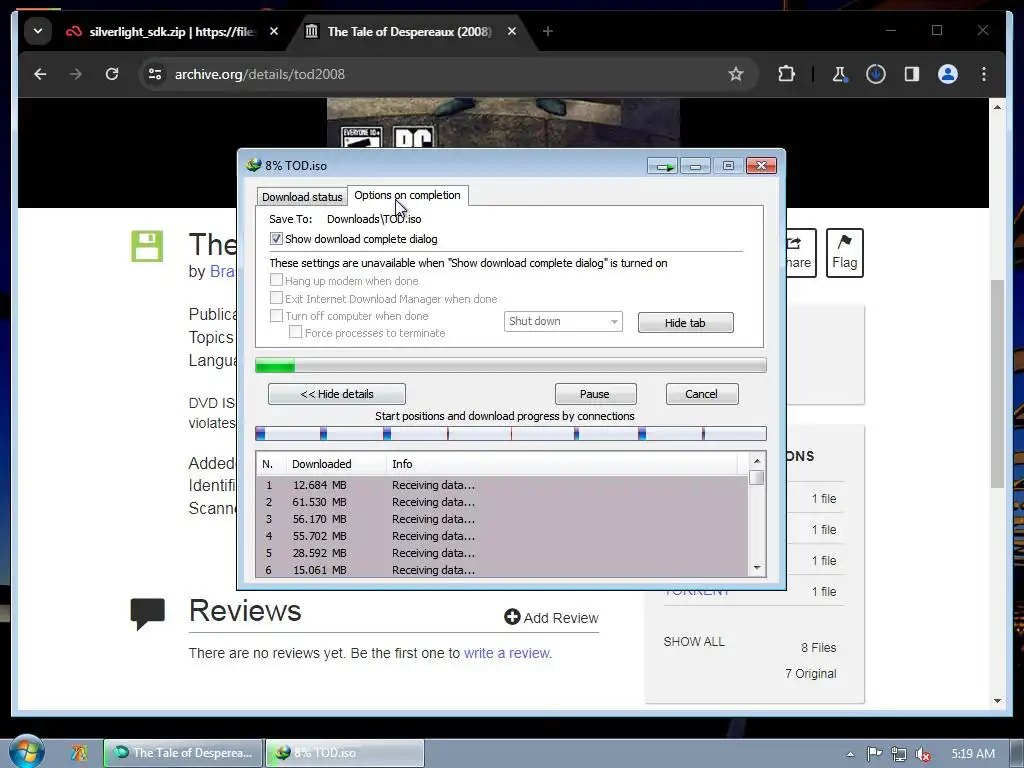Switch to the silverlight_sdk.zip browser tab
Screen dimensions: 1024x768
click(x=172, y=31)
